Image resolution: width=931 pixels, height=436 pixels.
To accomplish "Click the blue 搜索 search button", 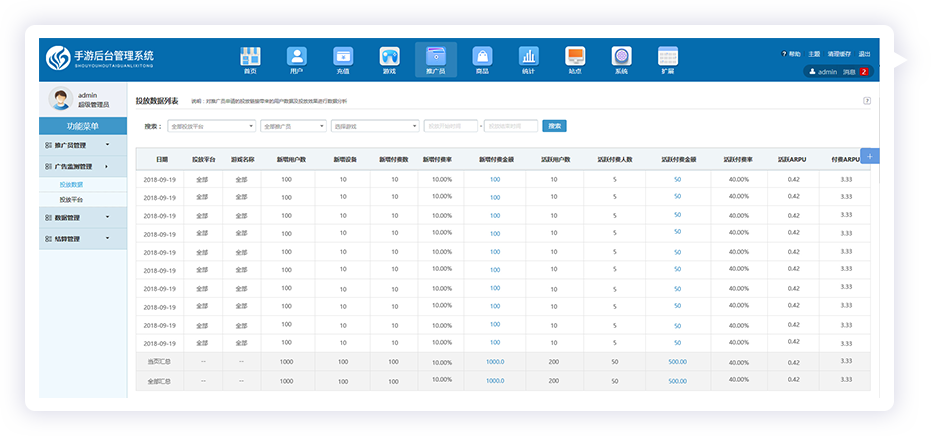I will pos(554,126).
